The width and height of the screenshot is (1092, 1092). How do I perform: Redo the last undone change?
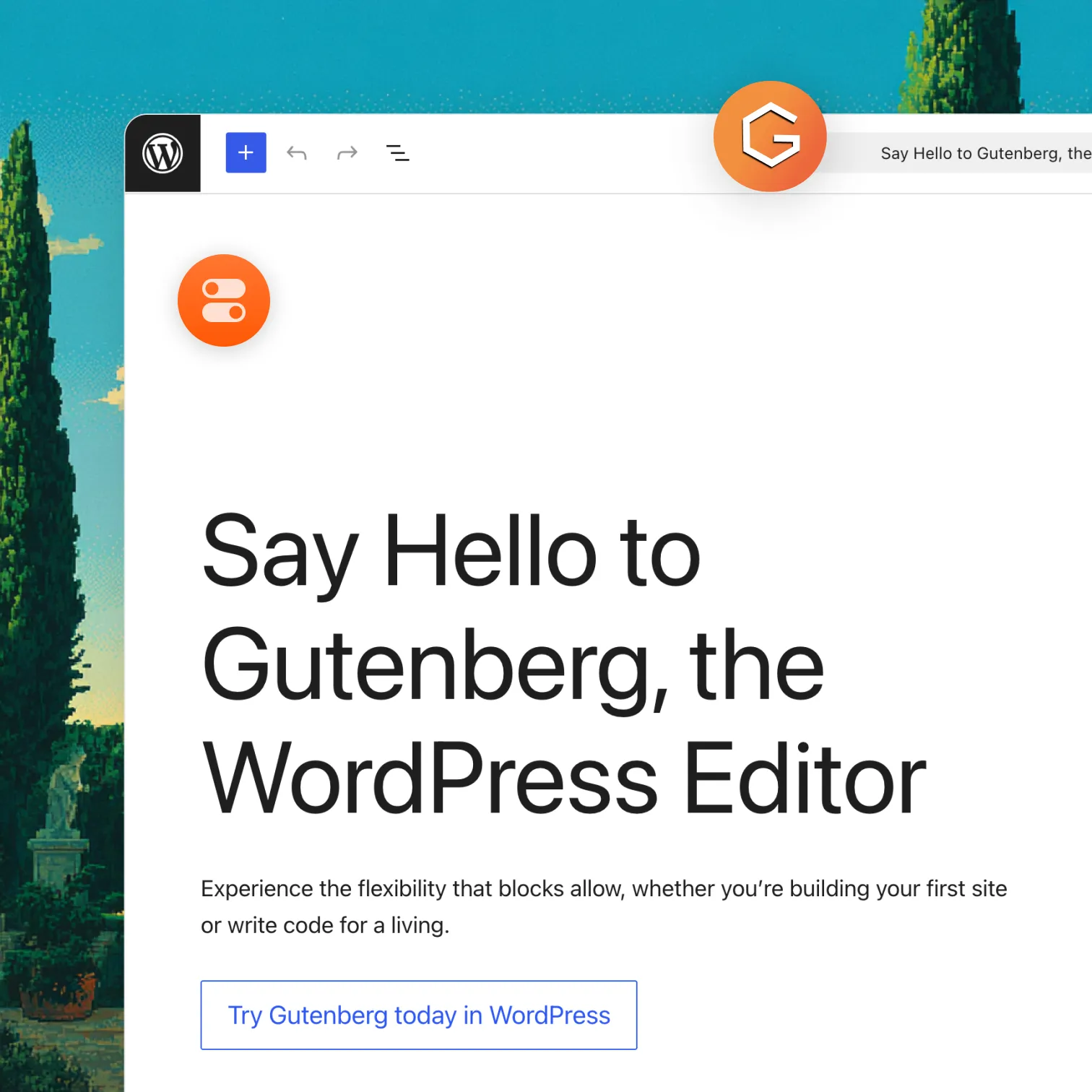(x=347, y=152)
